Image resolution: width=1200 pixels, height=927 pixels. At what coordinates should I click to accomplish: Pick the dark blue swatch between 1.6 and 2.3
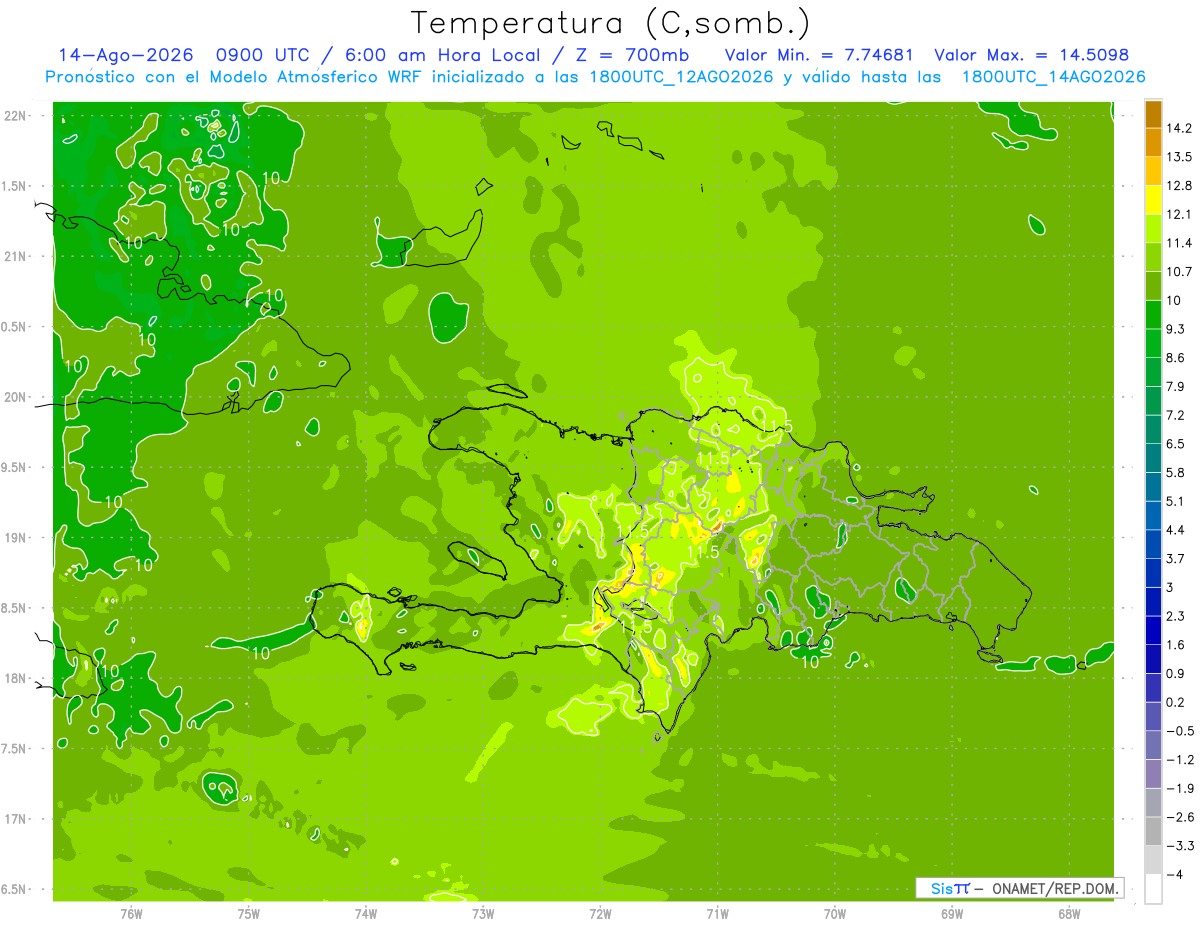click(x=1153, y=631)
